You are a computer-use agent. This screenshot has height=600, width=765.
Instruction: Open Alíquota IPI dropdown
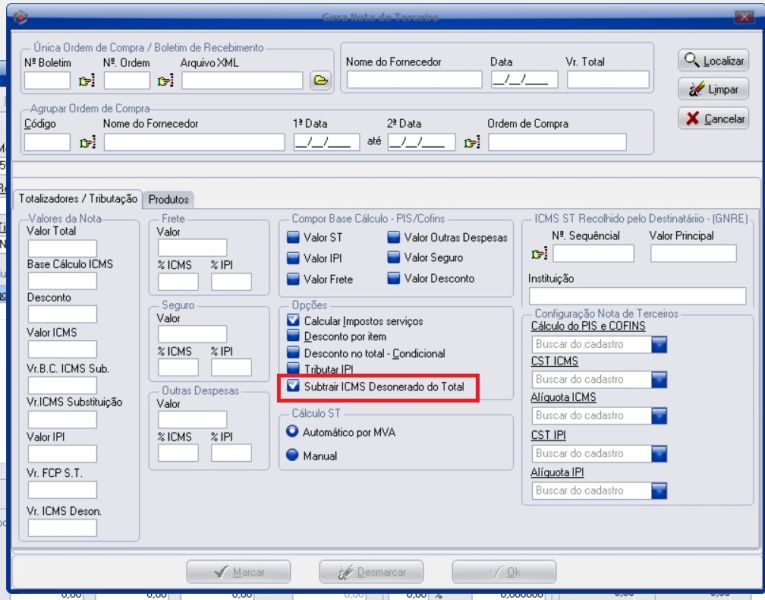659,491
